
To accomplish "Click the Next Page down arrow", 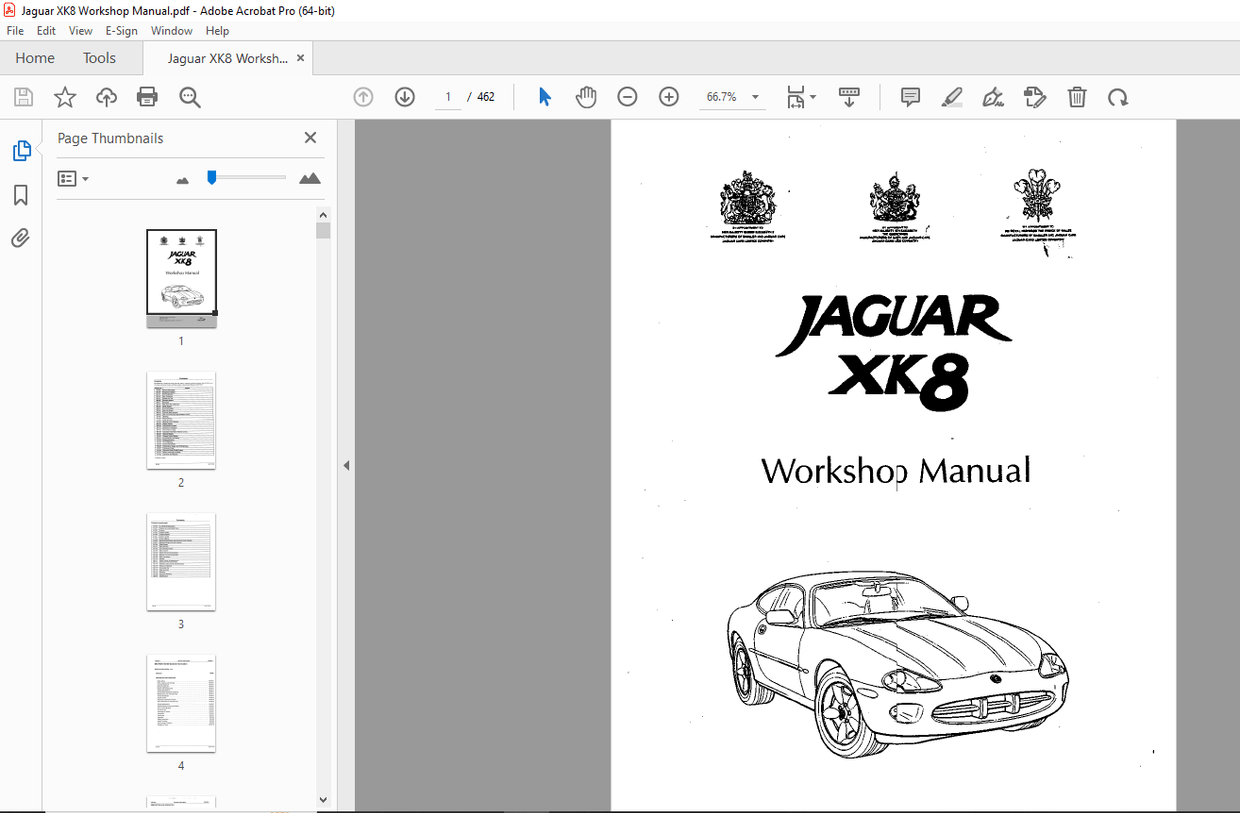I will [404, 96].
